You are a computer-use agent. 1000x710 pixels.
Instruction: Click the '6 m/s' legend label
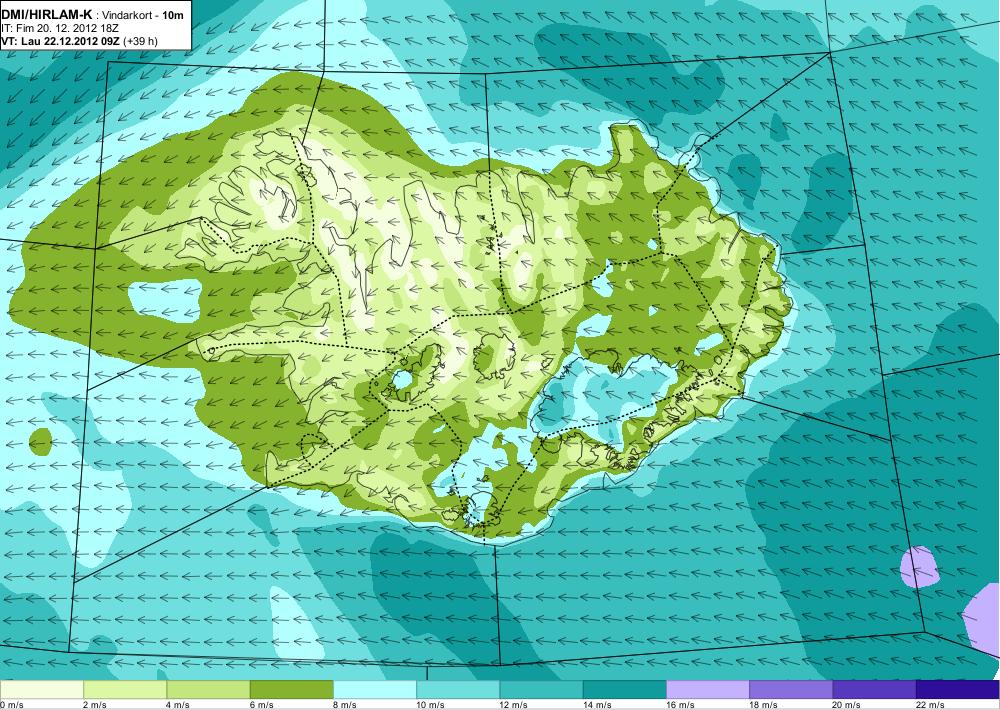tap(261, 705)
